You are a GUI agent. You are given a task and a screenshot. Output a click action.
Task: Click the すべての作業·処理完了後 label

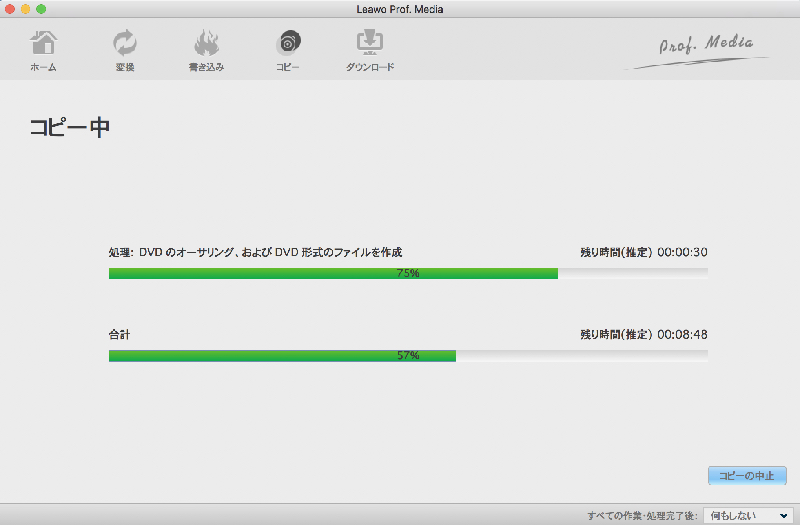point(642,516)
